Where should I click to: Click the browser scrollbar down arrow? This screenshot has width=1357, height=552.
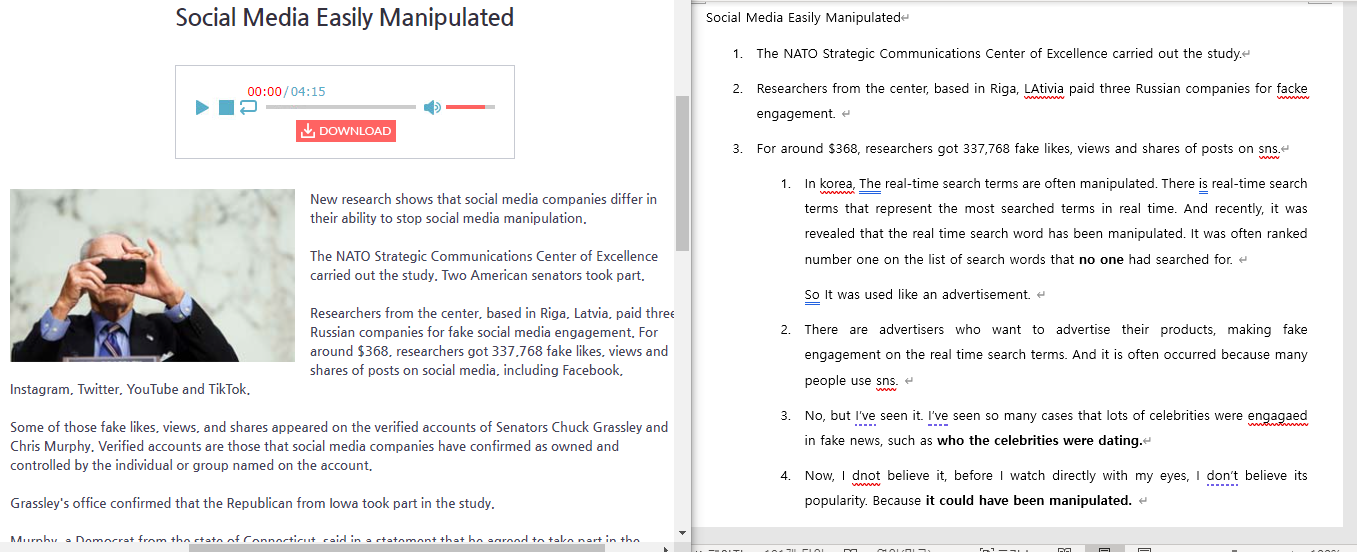point(682,533)
